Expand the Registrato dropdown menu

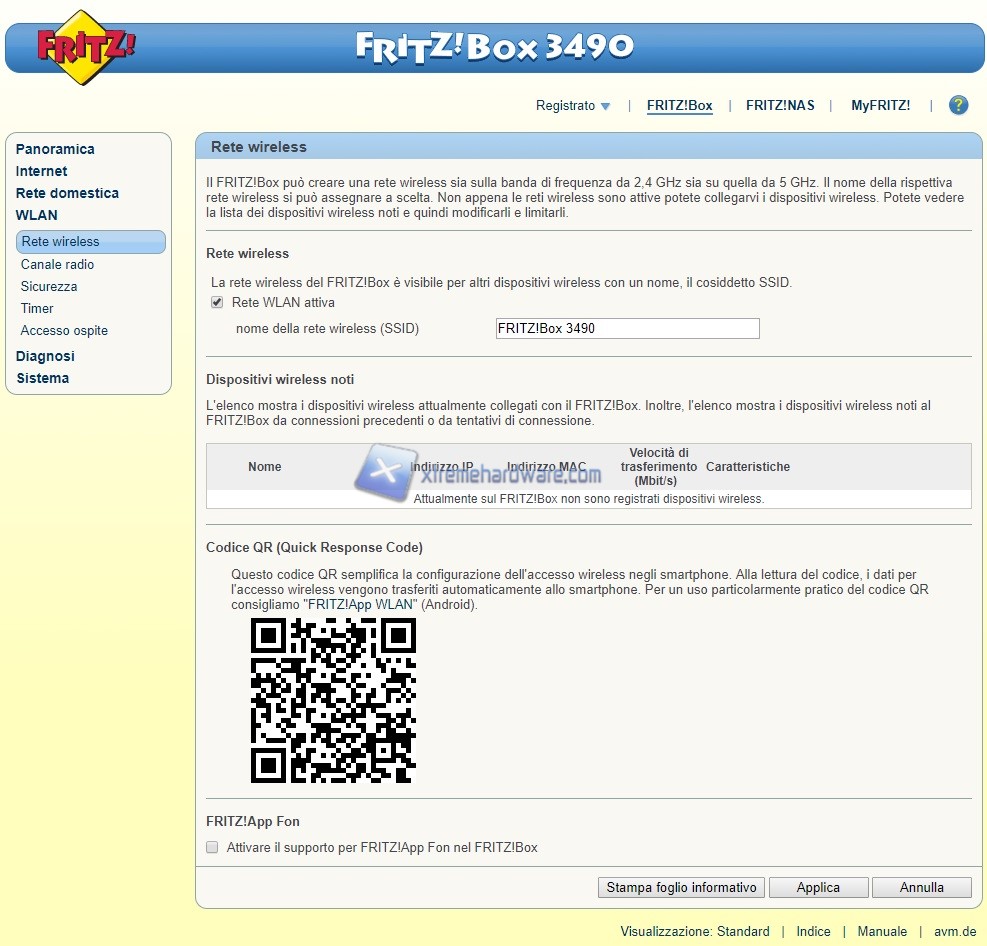coord(573,106)
